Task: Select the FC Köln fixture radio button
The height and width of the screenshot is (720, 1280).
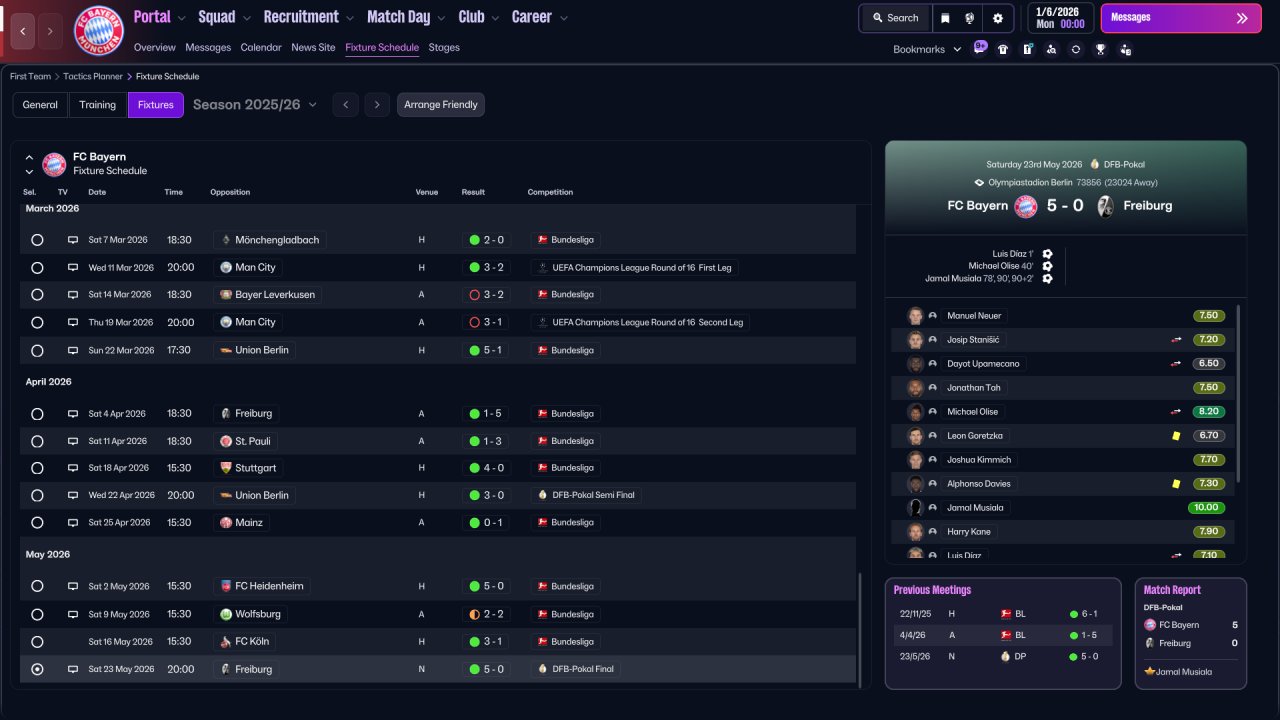Action: pyautogui.click(x=37, y=642)
